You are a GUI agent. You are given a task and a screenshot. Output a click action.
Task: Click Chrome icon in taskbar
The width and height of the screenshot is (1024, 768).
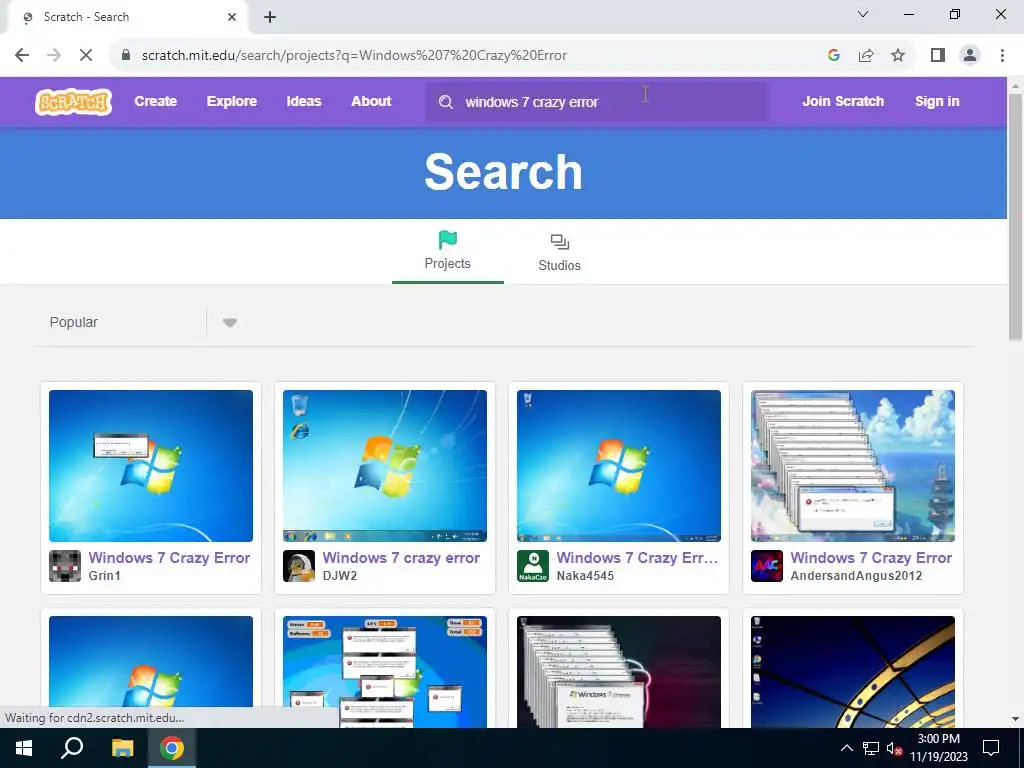[172, 748]
